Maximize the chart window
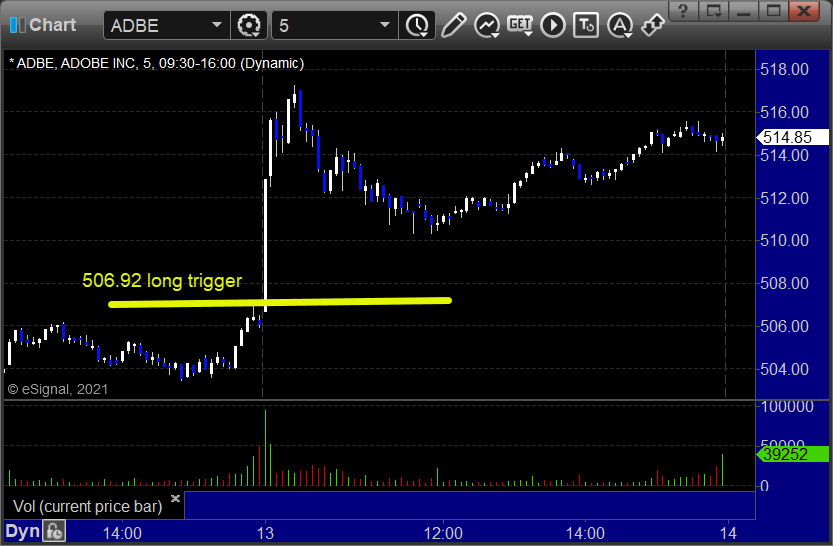The height and width of the screenshot is (546, 833). 774,11
